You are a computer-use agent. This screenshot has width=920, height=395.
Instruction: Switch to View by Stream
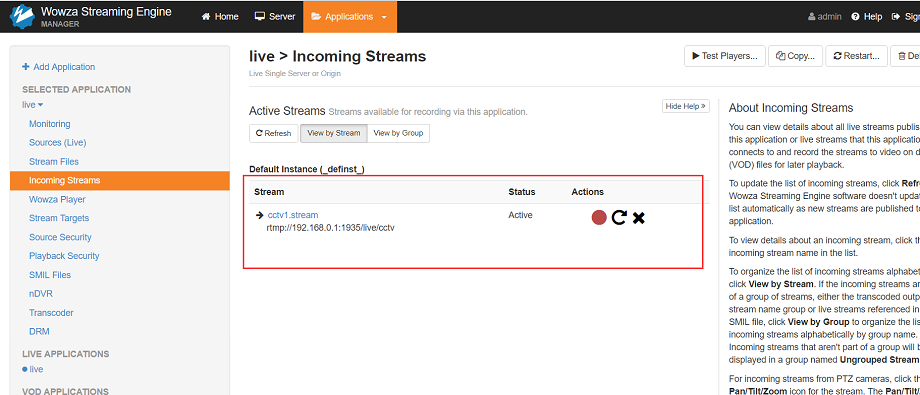pos(334,133)
